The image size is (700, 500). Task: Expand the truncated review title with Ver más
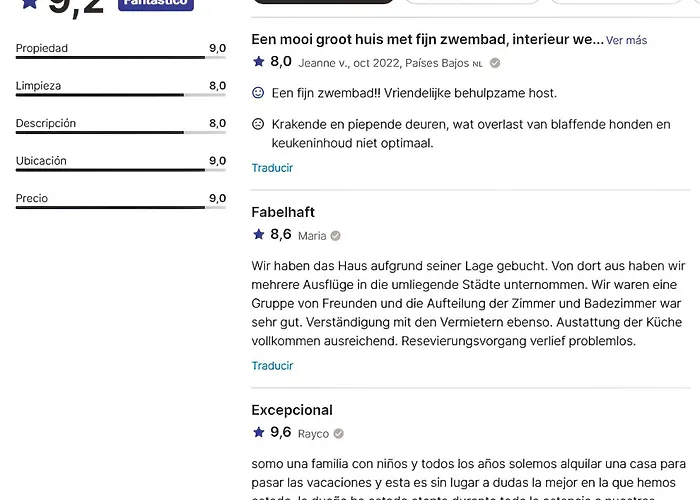pos(626,40)
